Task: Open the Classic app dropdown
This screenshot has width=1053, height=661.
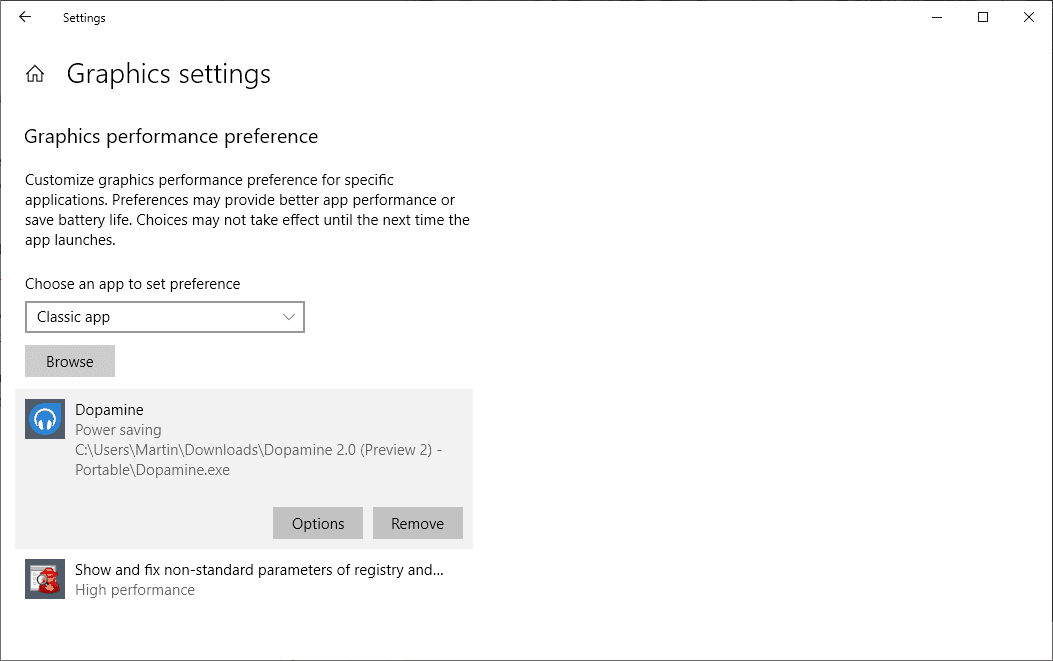Action: tap(165, 317)
